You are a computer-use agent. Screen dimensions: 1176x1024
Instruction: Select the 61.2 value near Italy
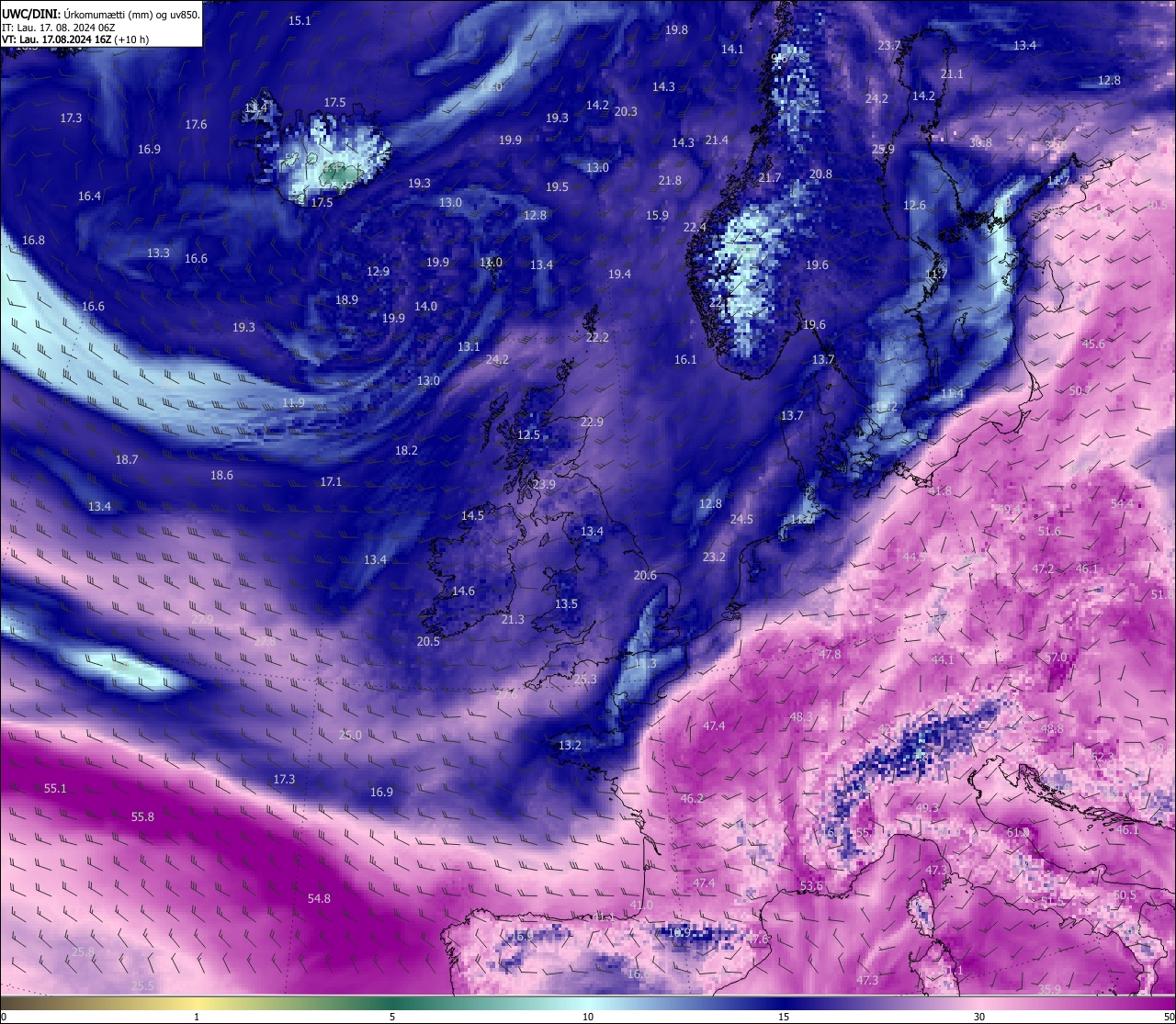(1018, 832)
